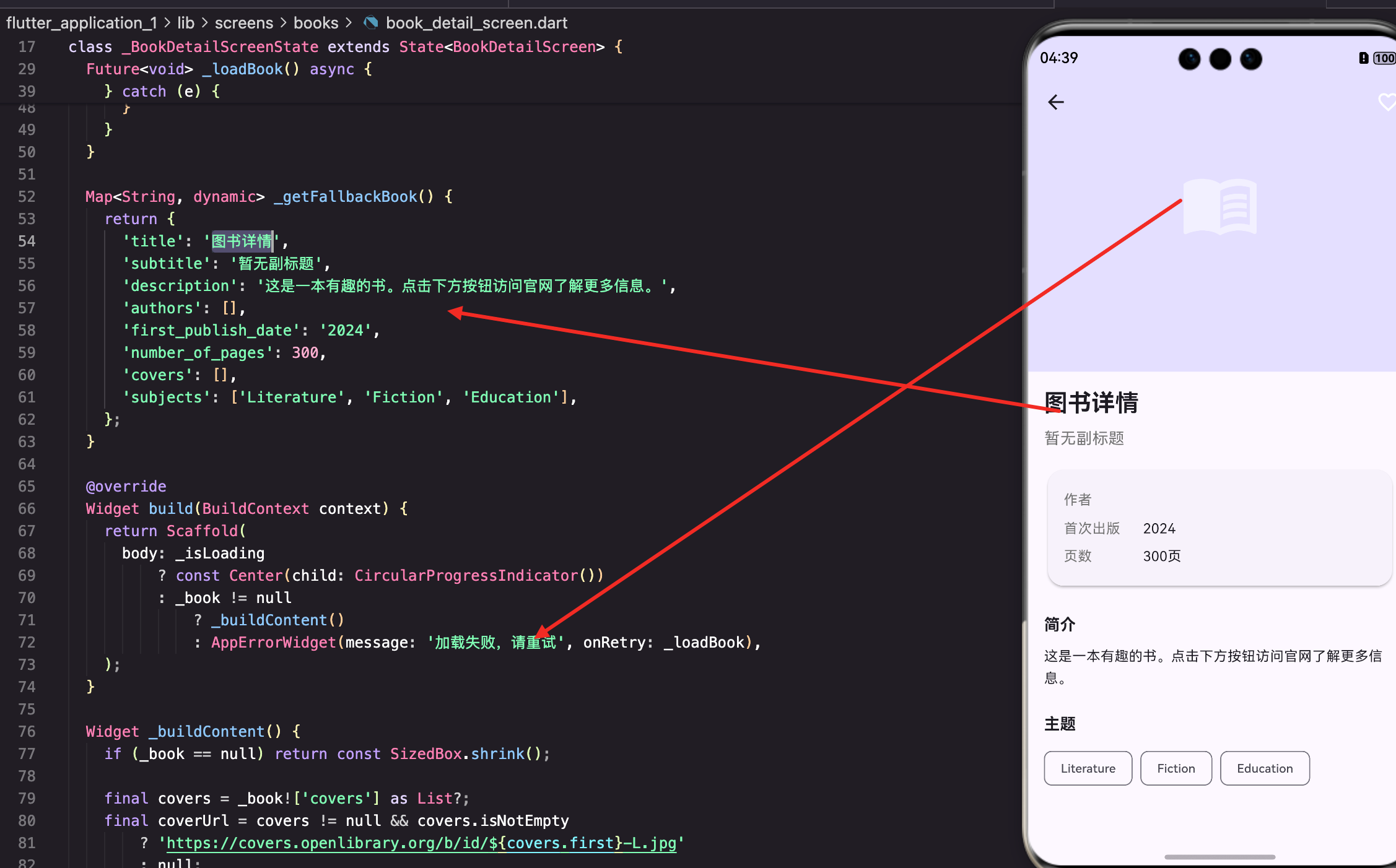1396x868 pixels.
Task: Open the books breadcrumb dropdown
Action: (x=316, y=23)
